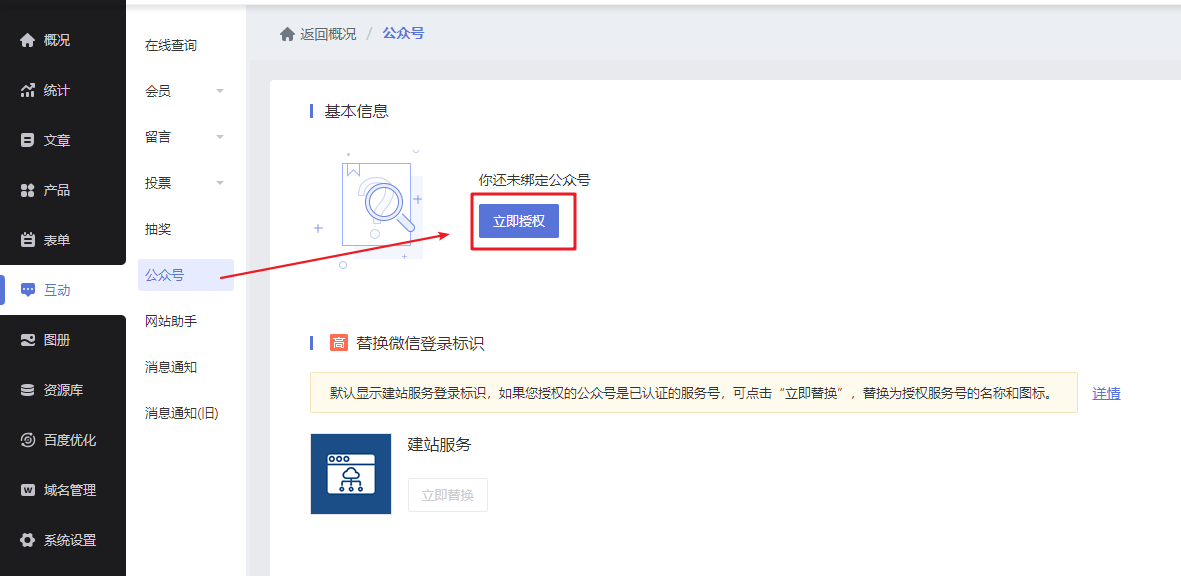Click the clipboard icon beside 表单

pos(28,240)
